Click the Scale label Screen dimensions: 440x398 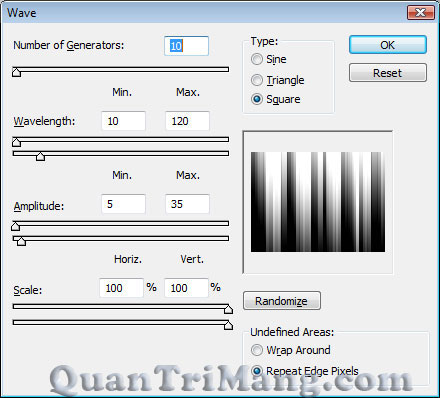coord(28,290)
